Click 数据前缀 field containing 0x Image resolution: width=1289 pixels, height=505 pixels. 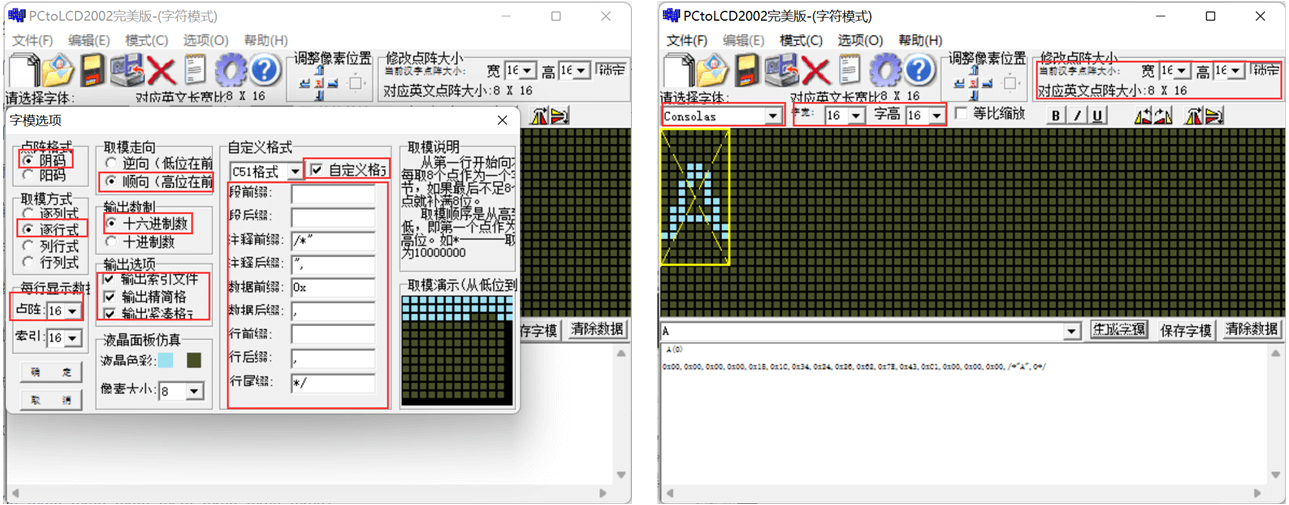pos(333,288)
